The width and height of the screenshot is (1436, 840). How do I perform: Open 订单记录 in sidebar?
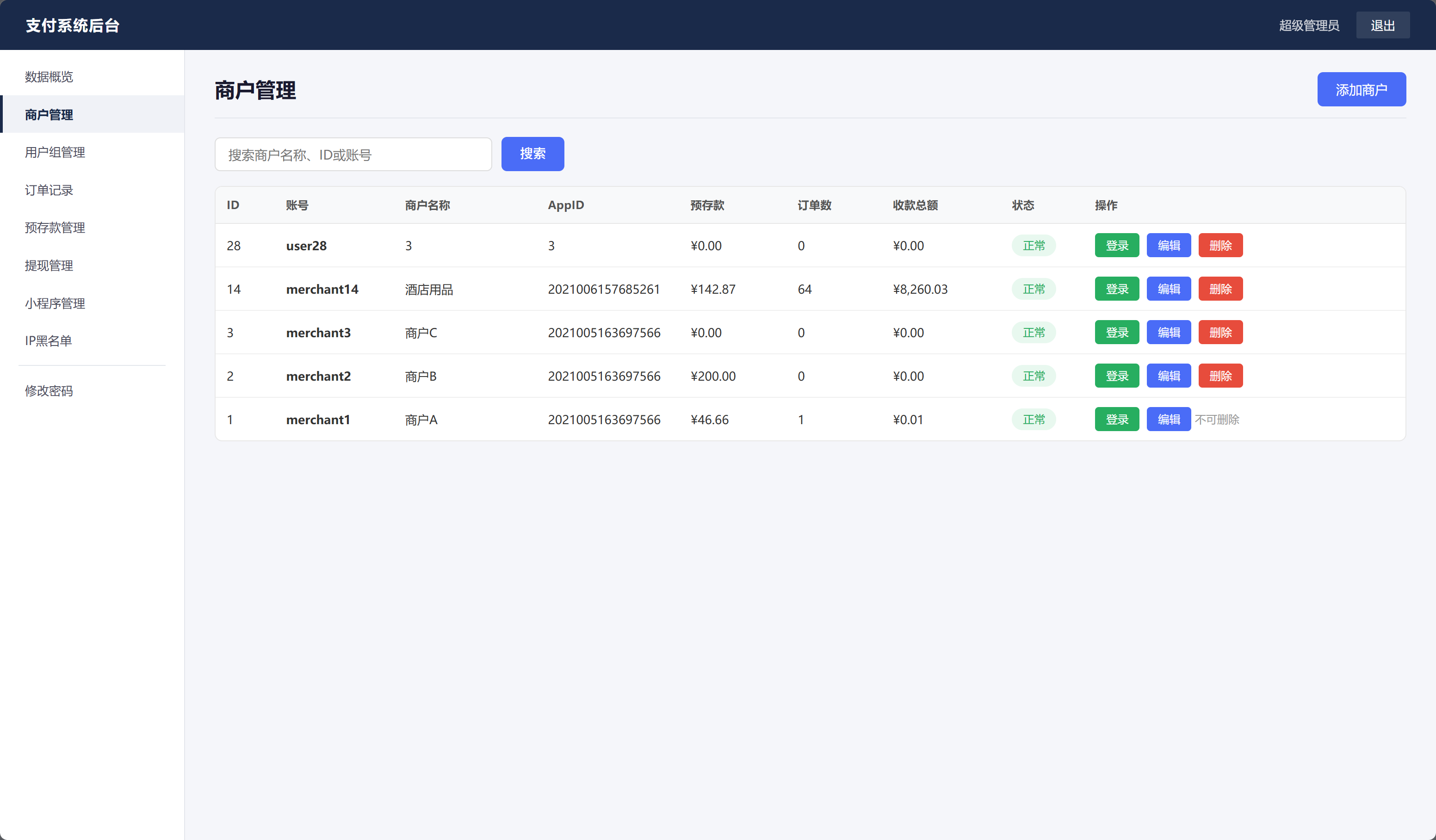[x=92, y=190]
